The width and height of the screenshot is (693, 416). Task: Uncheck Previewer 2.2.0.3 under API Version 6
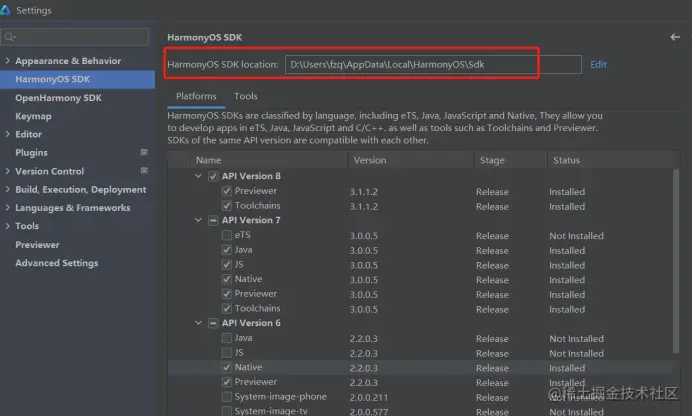(x=227, y=382)
